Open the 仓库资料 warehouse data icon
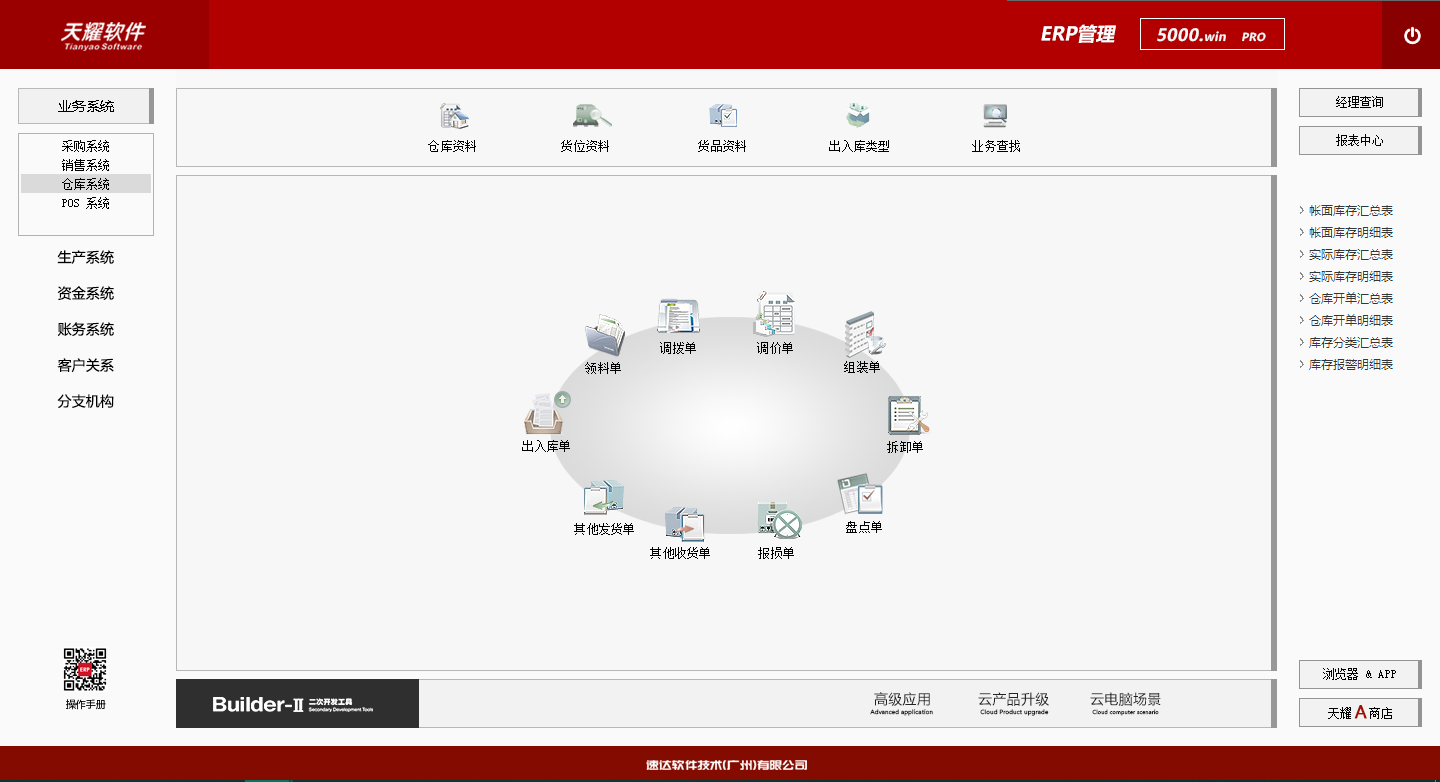 click(453, 117)
